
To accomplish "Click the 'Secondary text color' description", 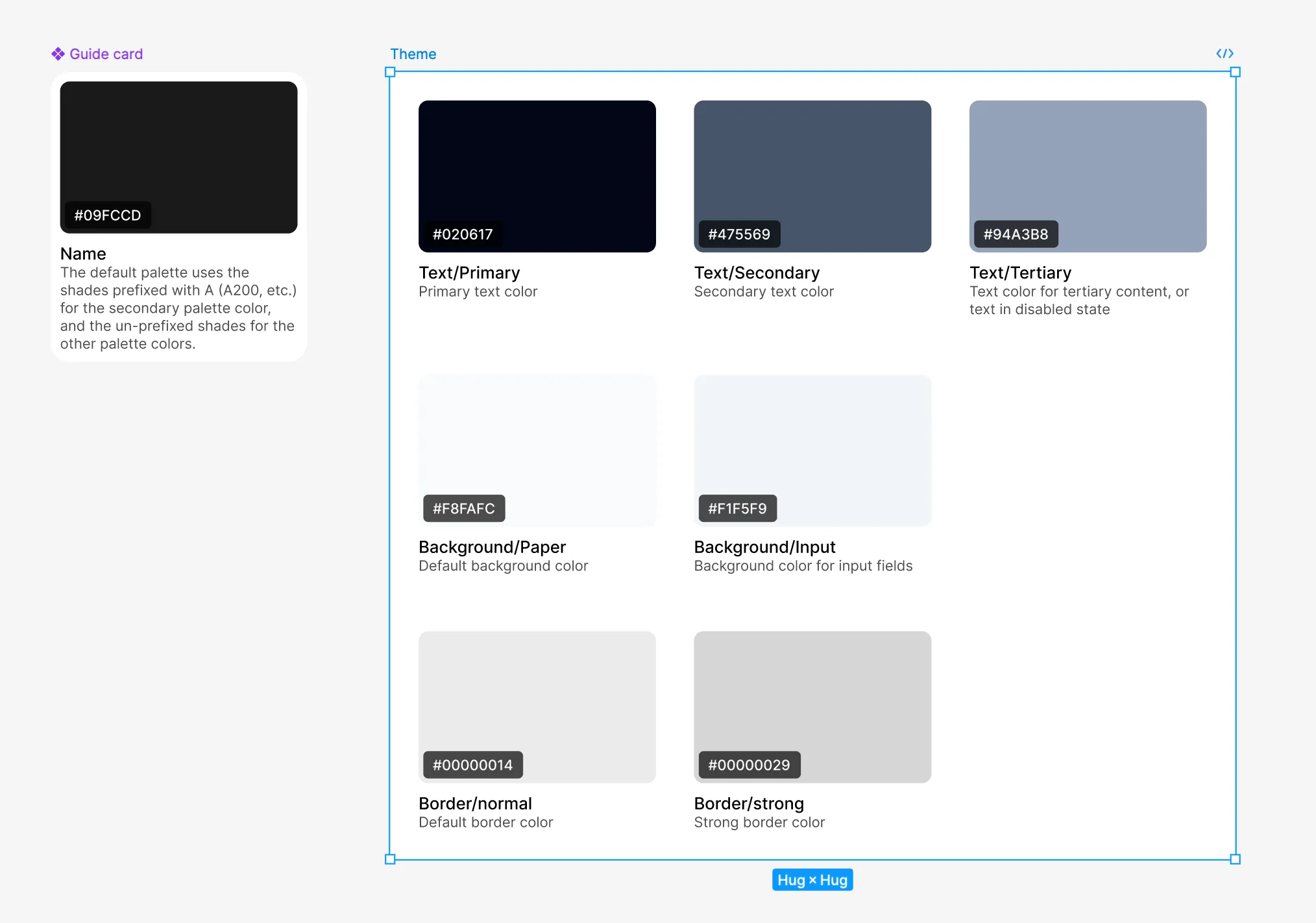I will 764,291.
